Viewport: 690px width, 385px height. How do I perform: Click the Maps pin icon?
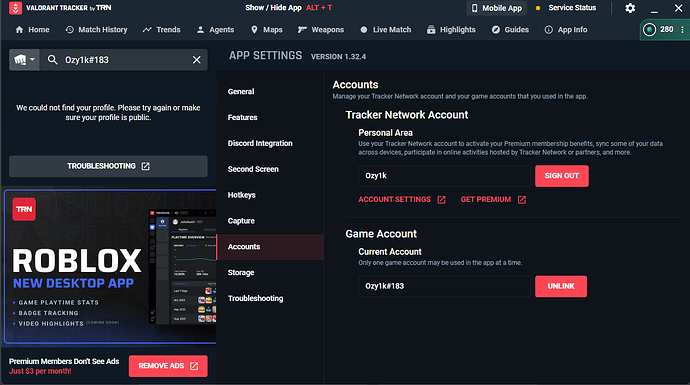(254, 29)
